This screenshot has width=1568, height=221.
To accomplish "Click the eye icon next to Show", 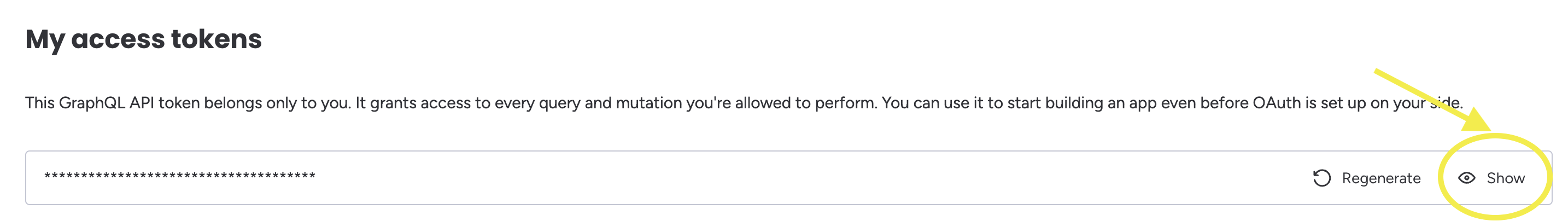I will tap(1466, 178).
